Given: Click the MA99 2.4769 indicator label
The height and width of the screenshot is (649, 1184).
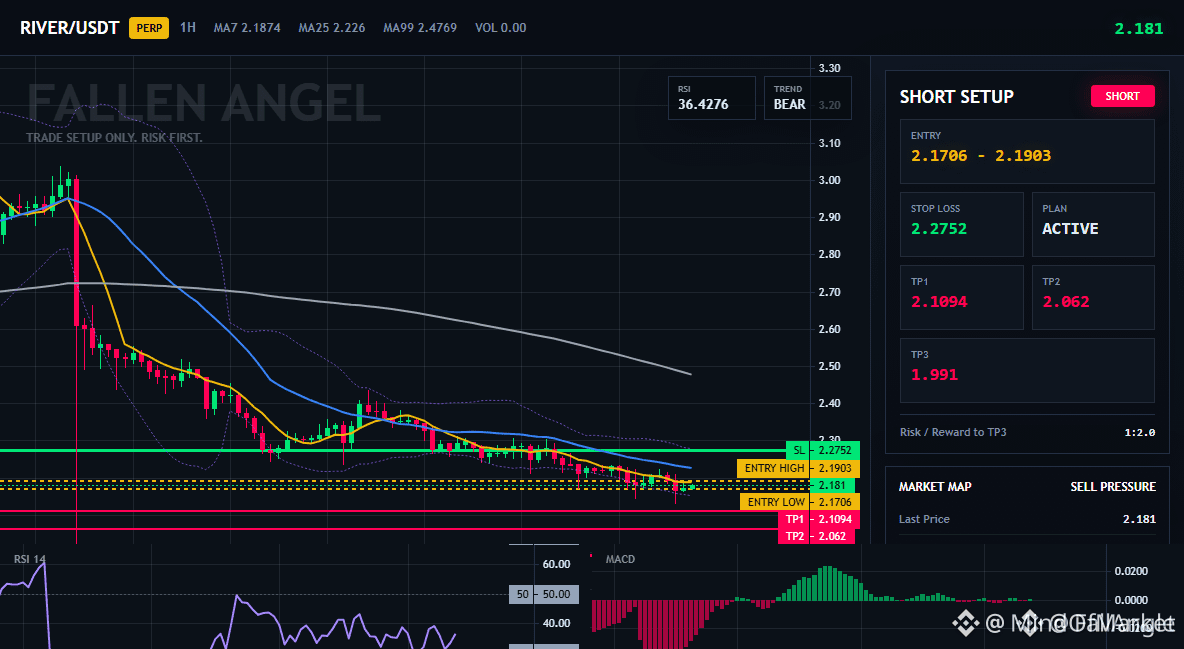Looking at the screenshot, I should [x=420, y=28].
